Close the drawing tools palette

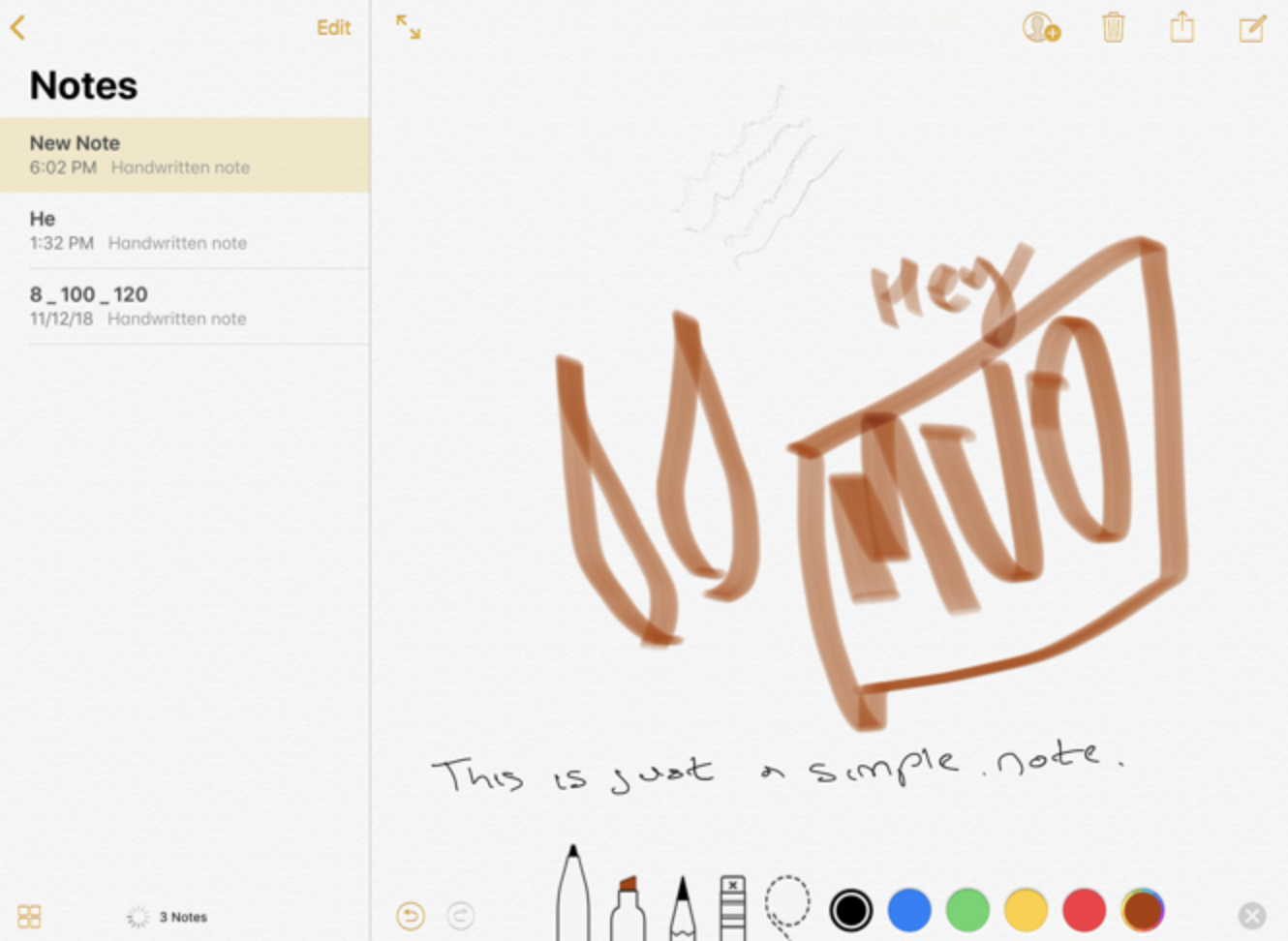1252,916
